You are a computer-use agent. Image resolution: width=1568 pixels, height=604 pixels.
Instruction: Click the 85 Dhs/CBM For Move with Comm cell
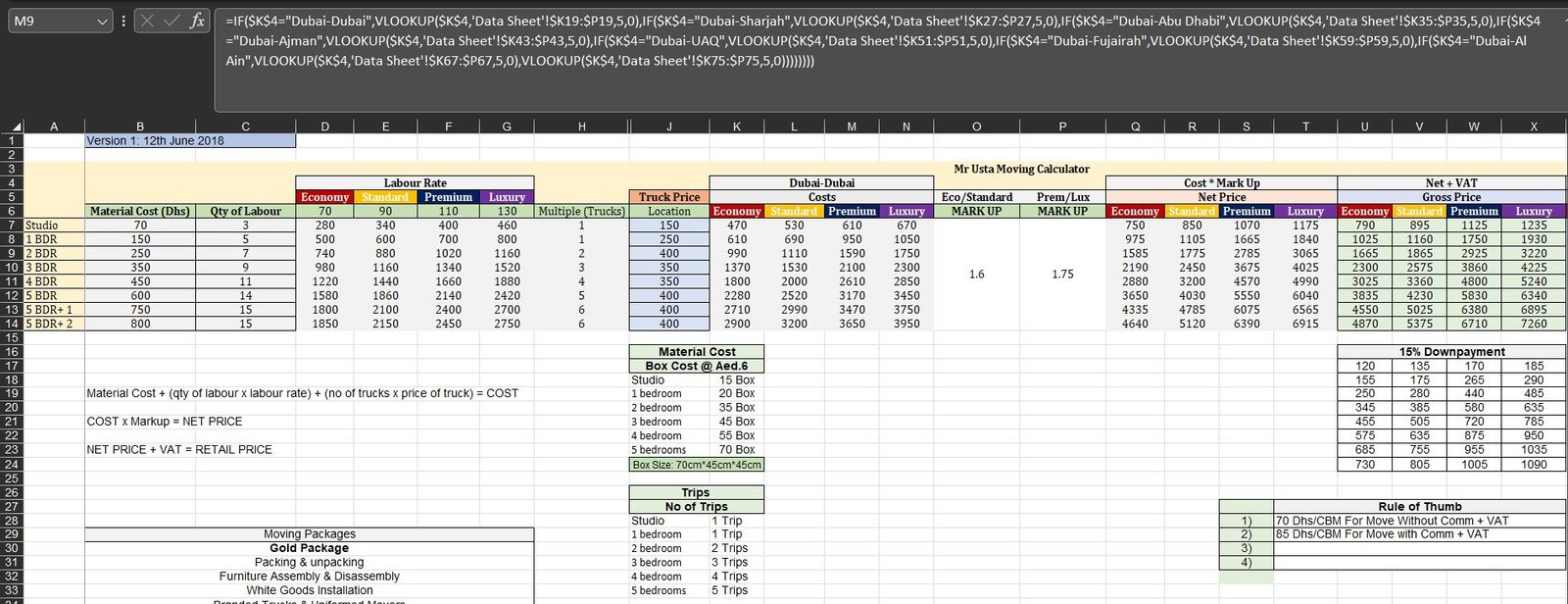click(1419, 534)
